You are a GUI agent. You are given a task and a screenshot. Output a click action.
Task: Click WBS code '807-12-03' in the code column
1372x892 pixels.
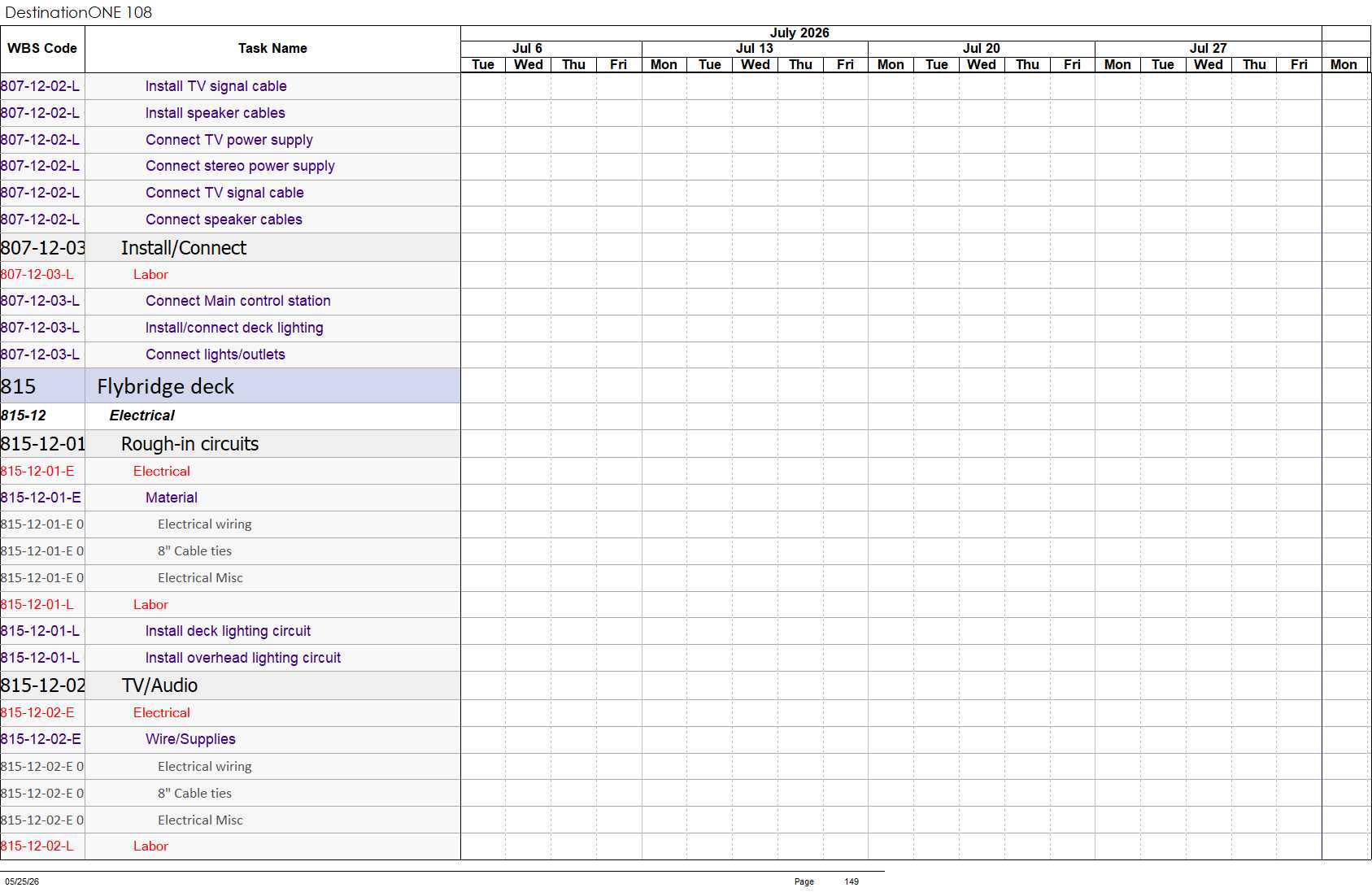(x=43, y=248)
